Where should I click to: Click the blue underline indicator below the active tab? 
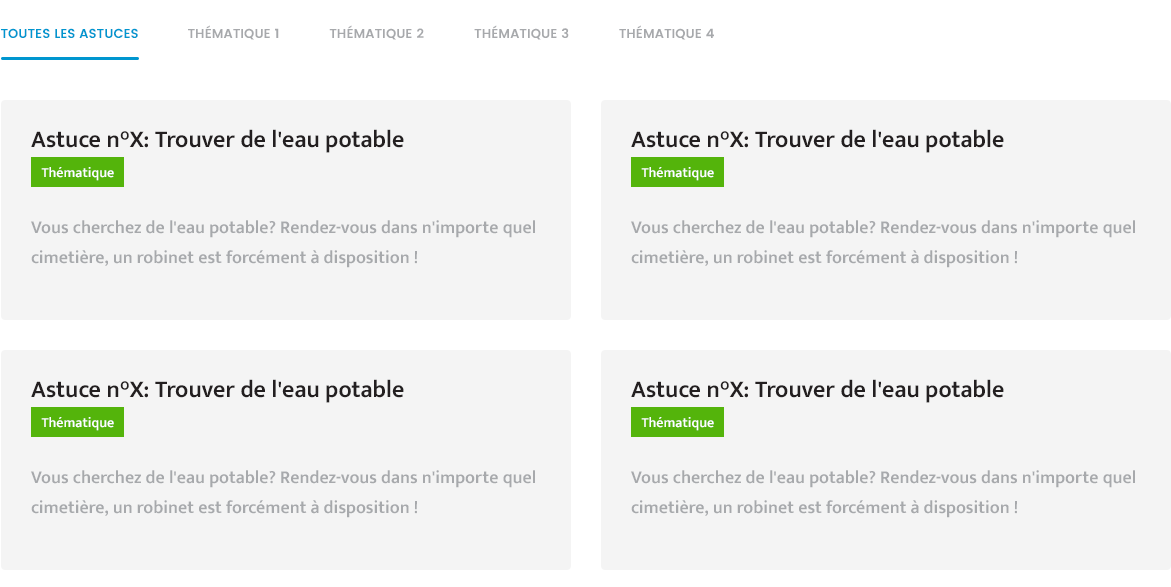pyautogui.click(x=70, y=56)
